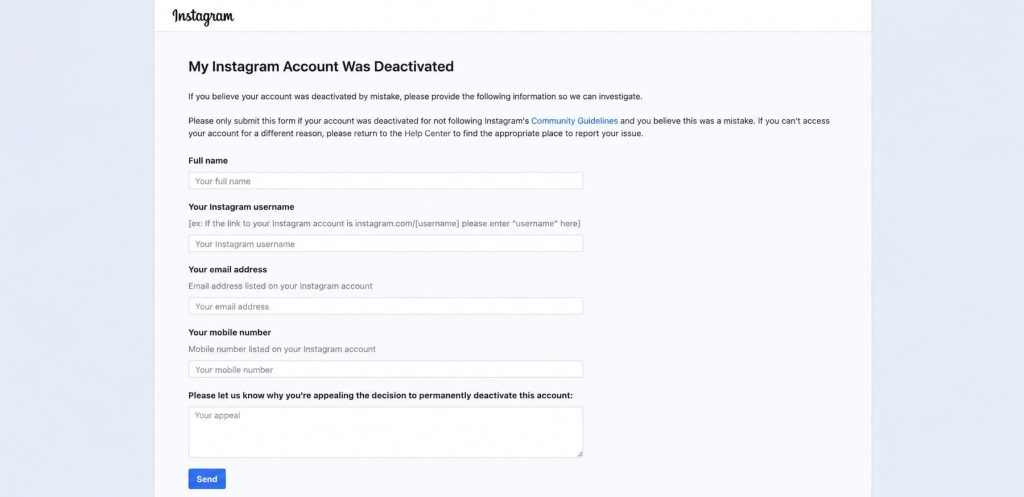Open the Community Guidelines link

[x=574, y=121]
